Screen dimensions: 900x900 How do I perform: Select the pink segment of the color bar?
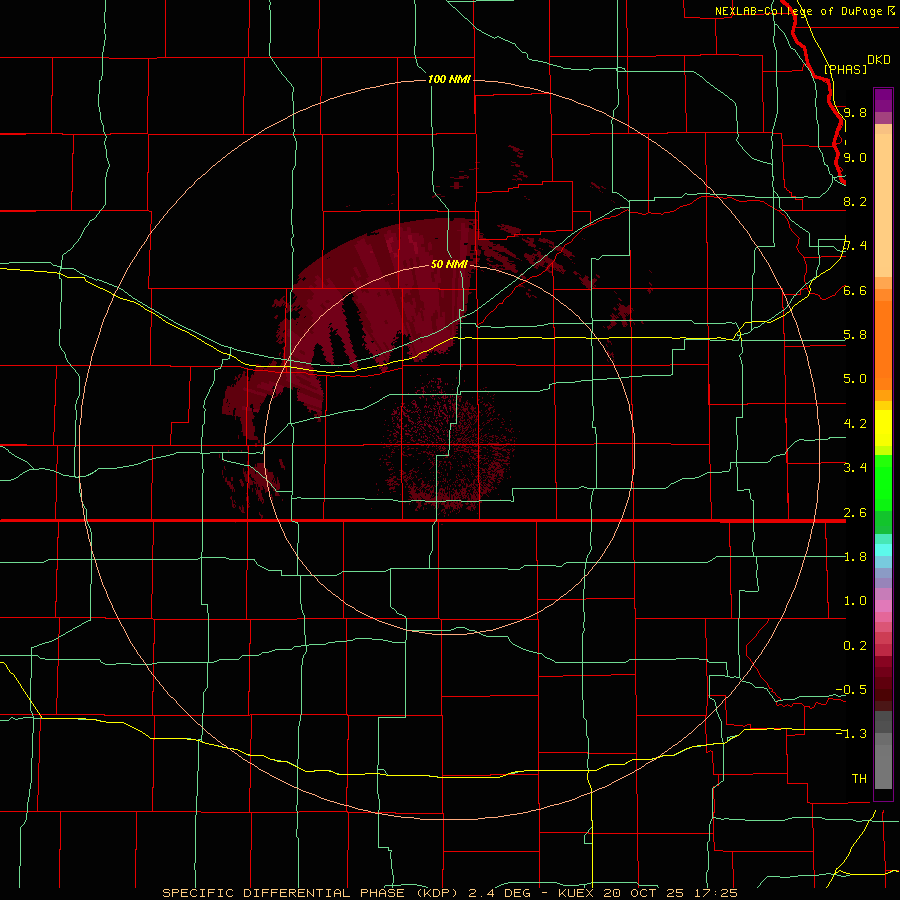click(x=883, y=606)
